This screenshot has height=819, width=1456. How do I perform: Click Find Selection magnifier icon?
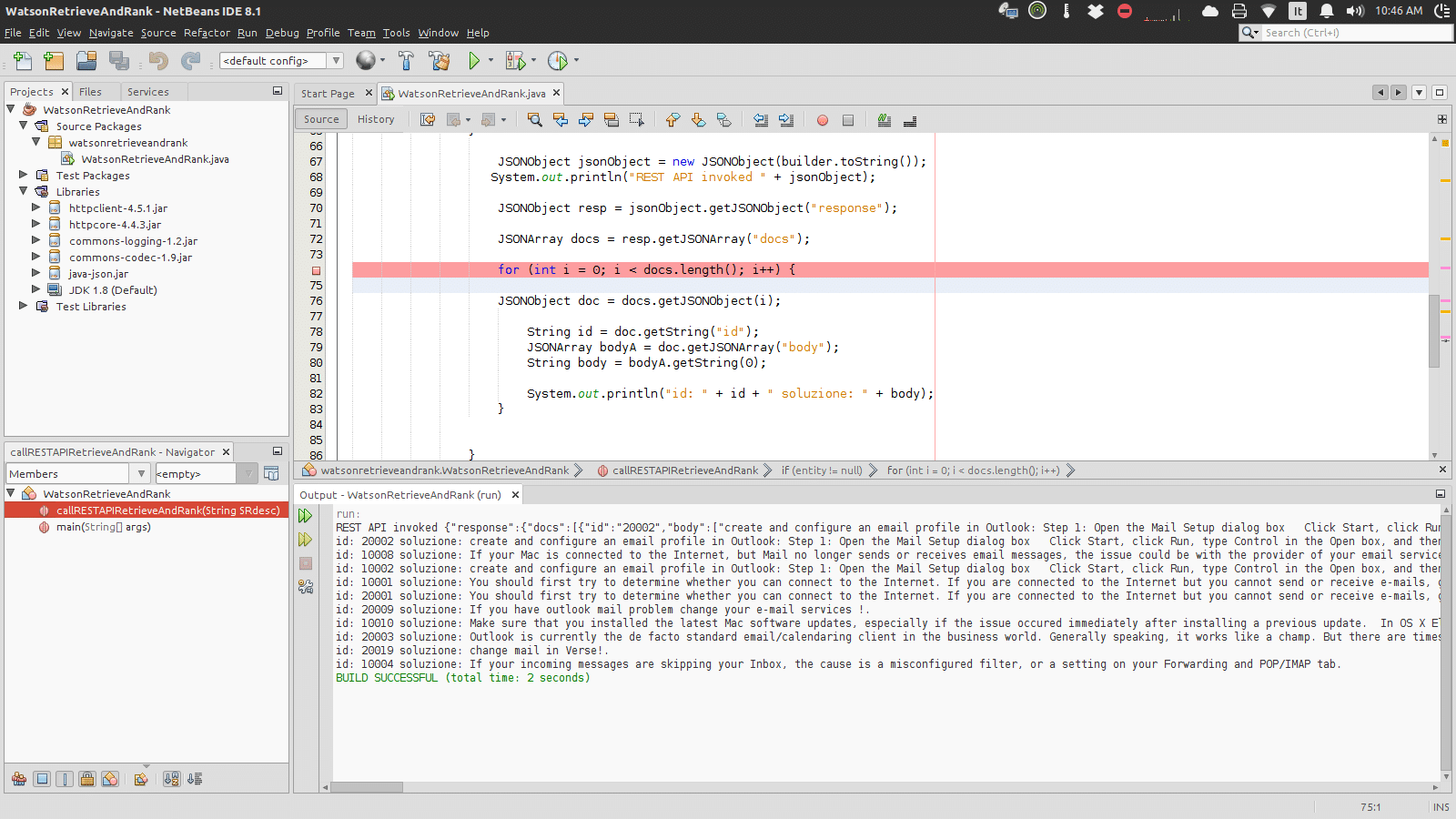pos(535,120)
